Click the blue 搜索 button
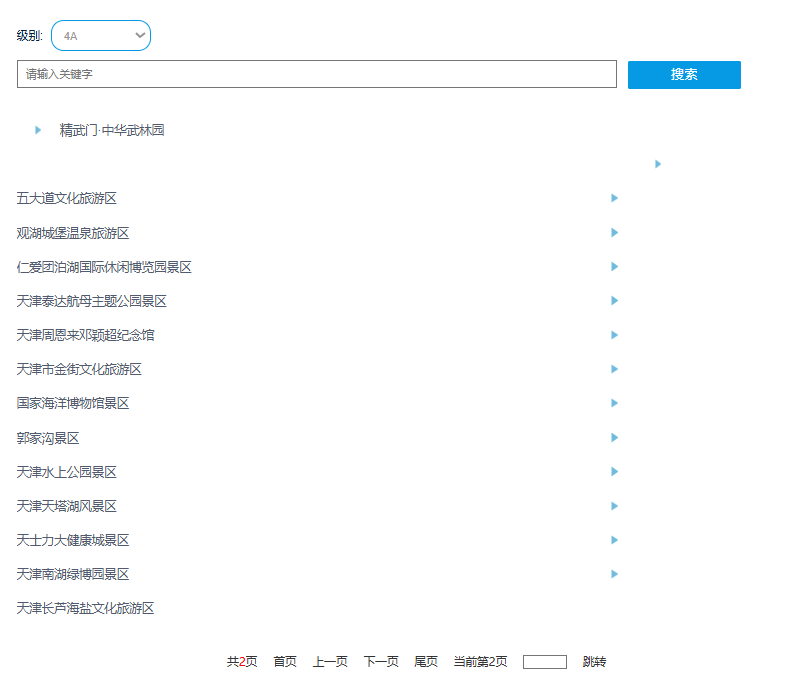 coord(684,75)
